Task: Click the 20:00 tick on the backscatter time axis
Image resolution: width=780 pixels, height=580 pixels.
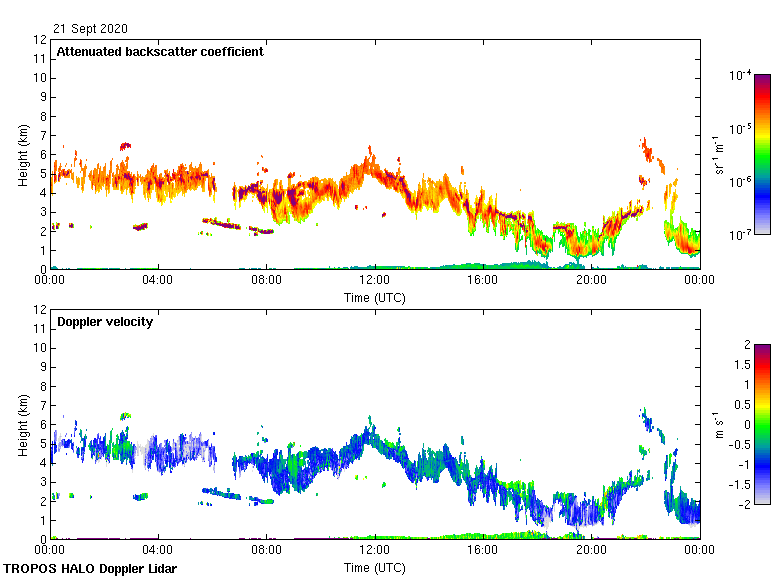Action: point(591,281)
